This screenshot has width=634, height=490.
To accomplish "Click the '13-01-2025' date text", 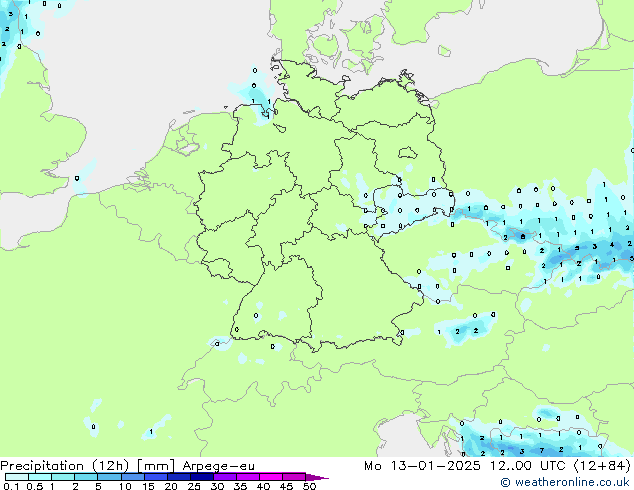I will point(435,466).
